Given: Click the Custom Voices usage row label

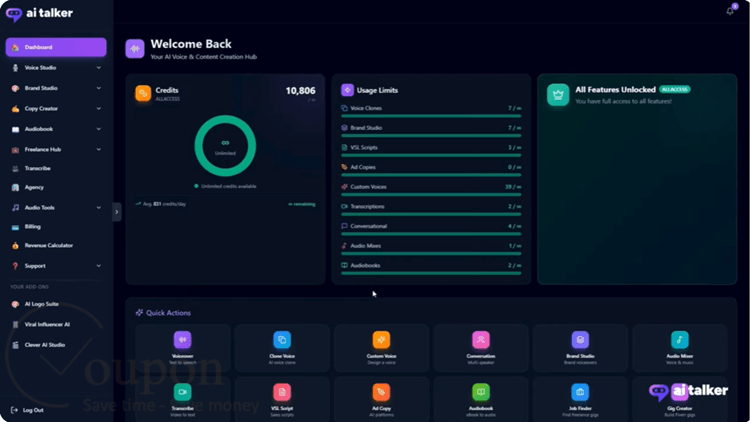Looking at the screenshot, I should tap(368, 187).
